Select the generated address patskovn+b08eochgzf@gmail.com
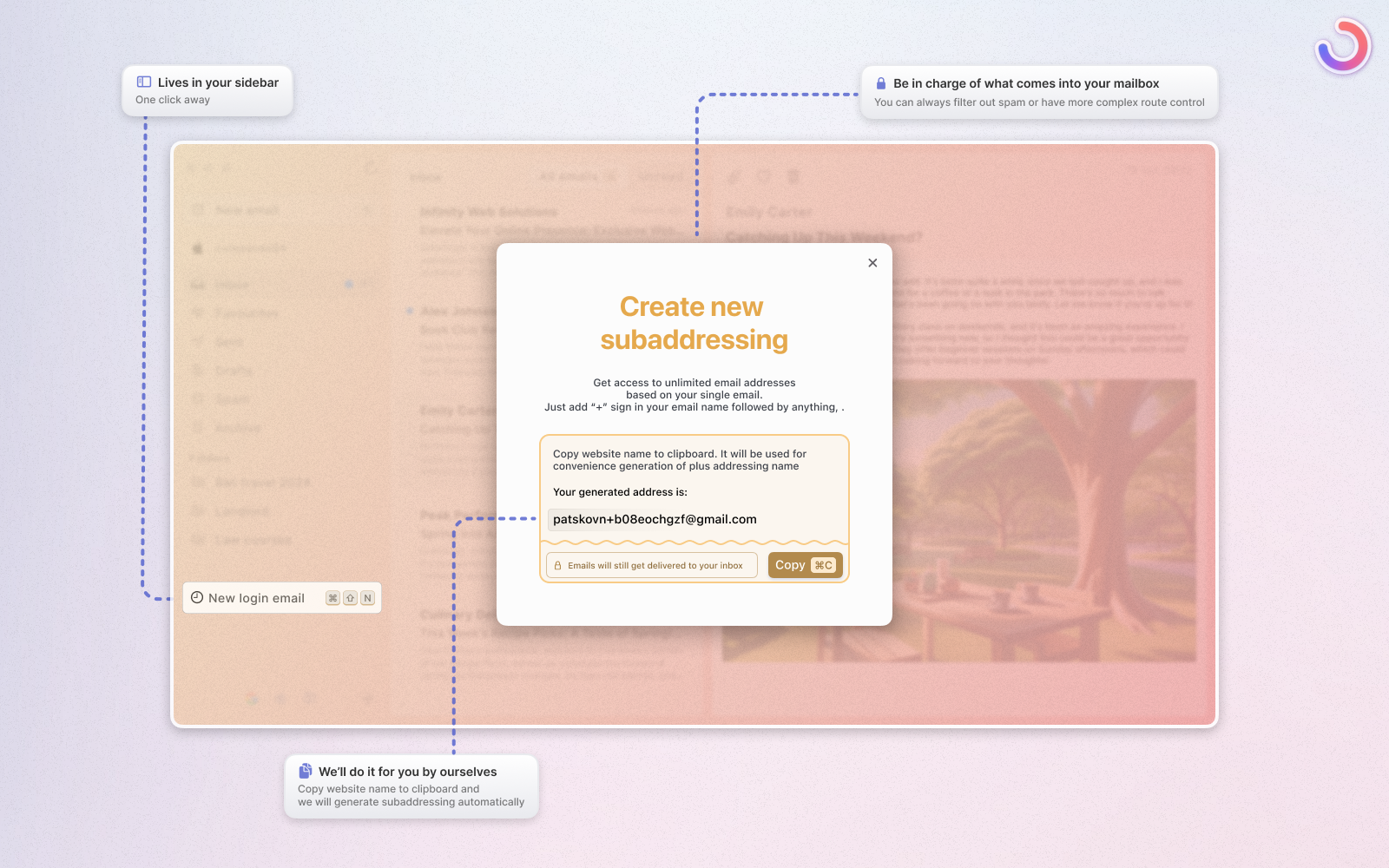1389x868 pixels. (655, 519)
